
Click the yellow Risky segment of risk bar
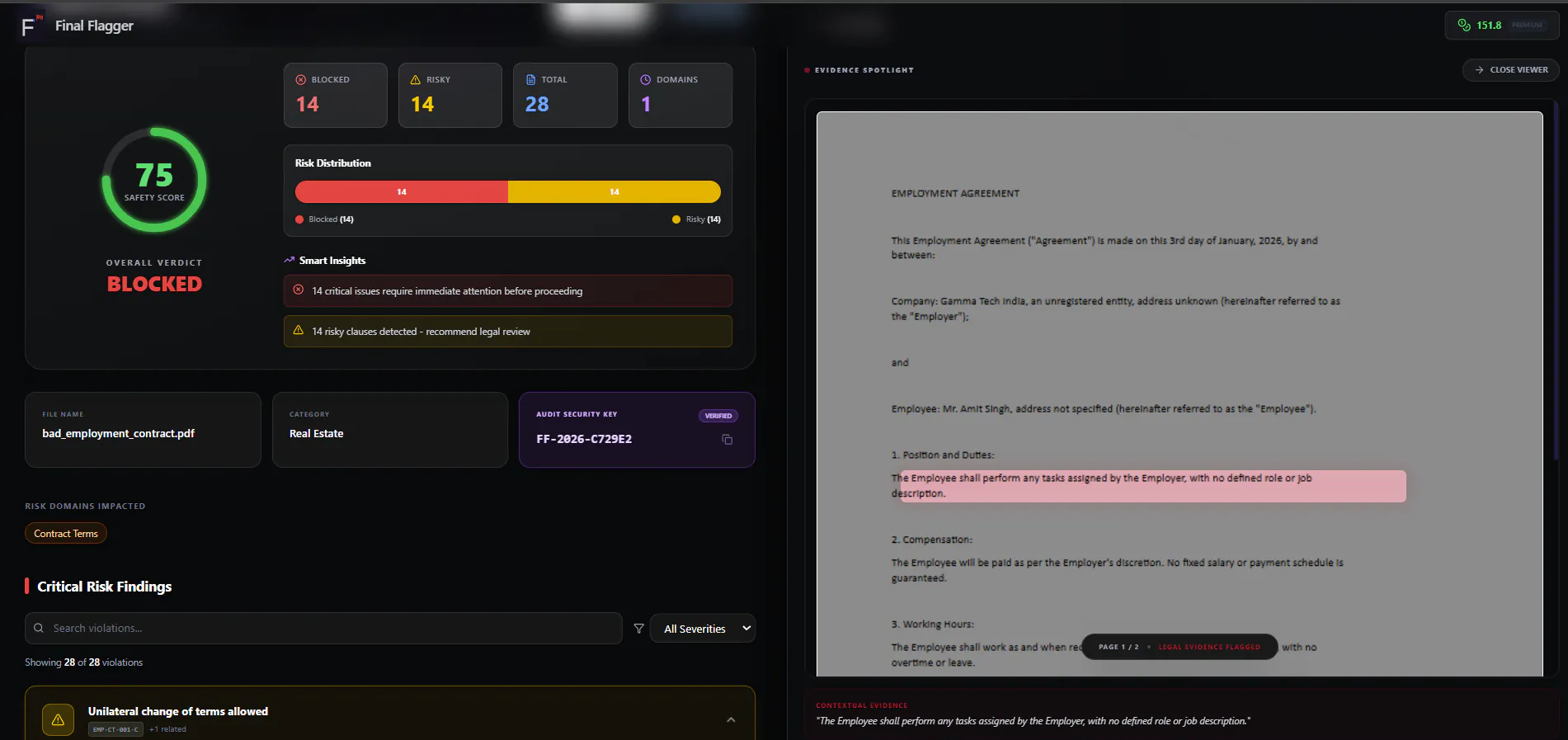pos(614,191)
